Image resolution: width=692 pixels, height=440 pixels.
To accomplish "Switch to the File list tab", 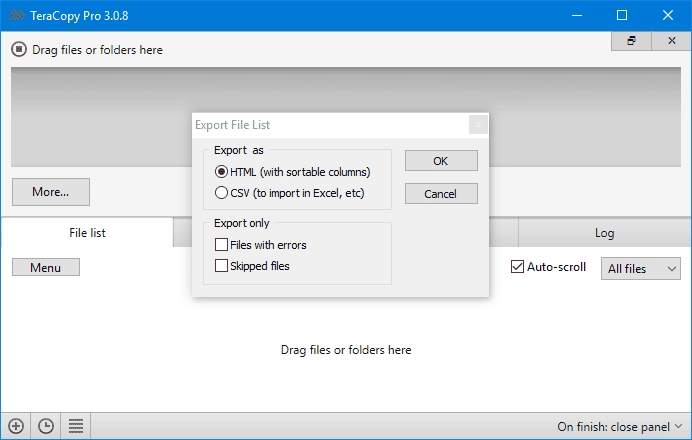I will 87,233.
